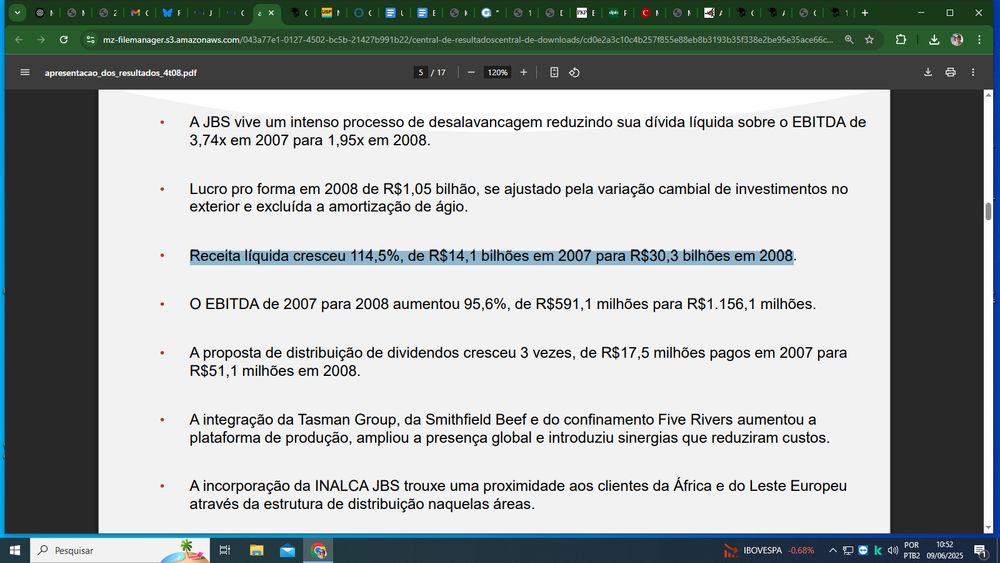Print the PDF document

(x=950, y=73)
